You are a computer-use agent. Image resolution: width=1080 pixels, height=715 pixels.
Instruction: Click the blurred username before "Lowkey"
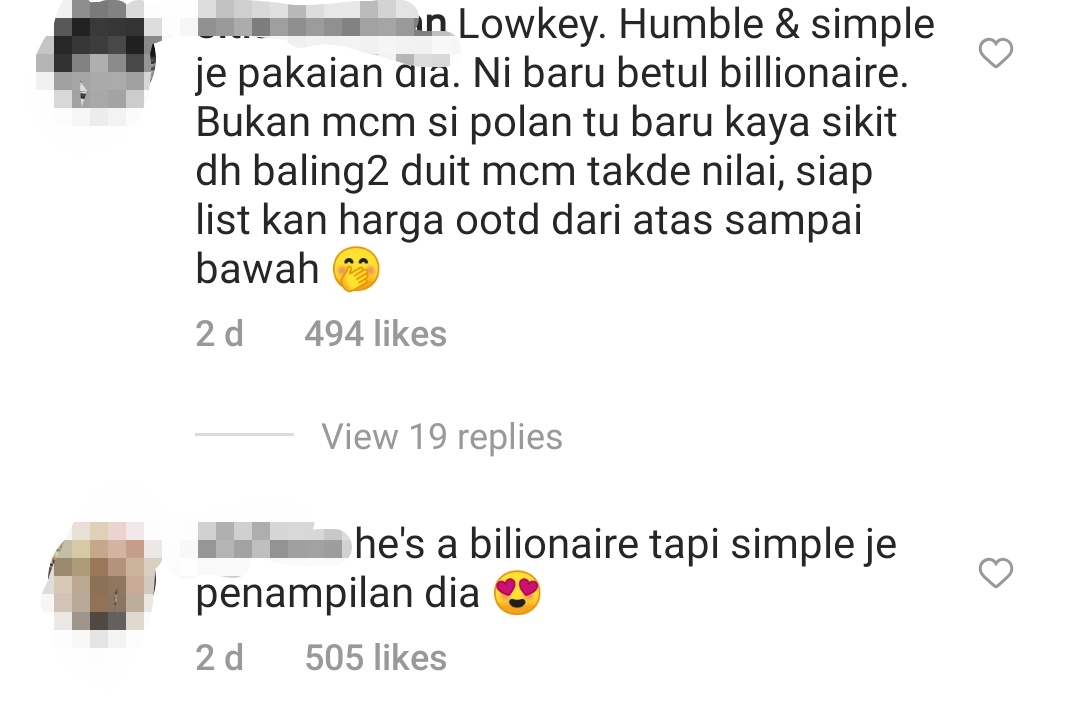(x=322, y=26)
